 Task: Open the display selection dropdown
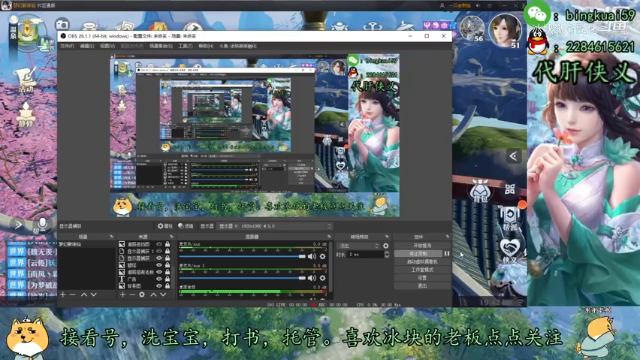[275, 226]
